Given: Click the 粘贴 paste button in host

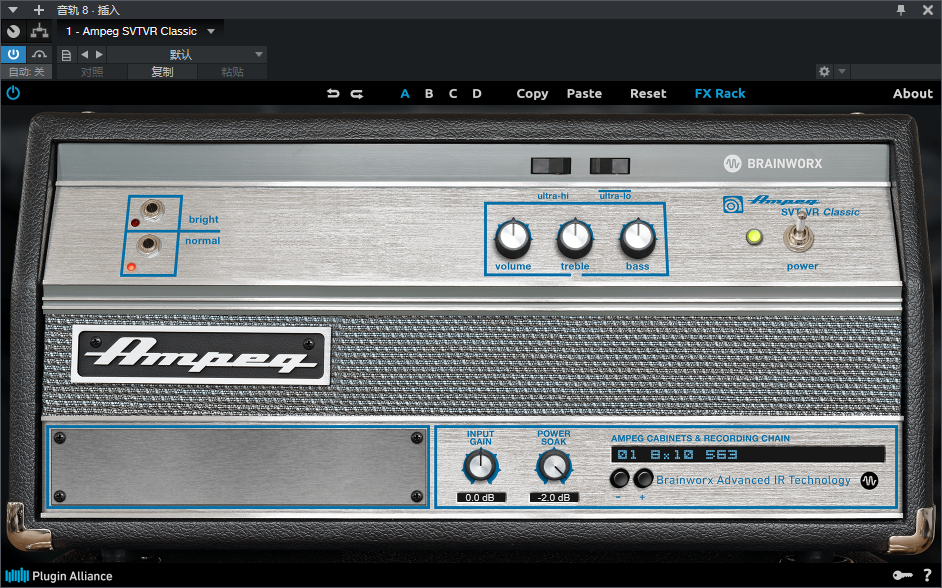Looking at the screenshot, I should [x=232, y=72].
